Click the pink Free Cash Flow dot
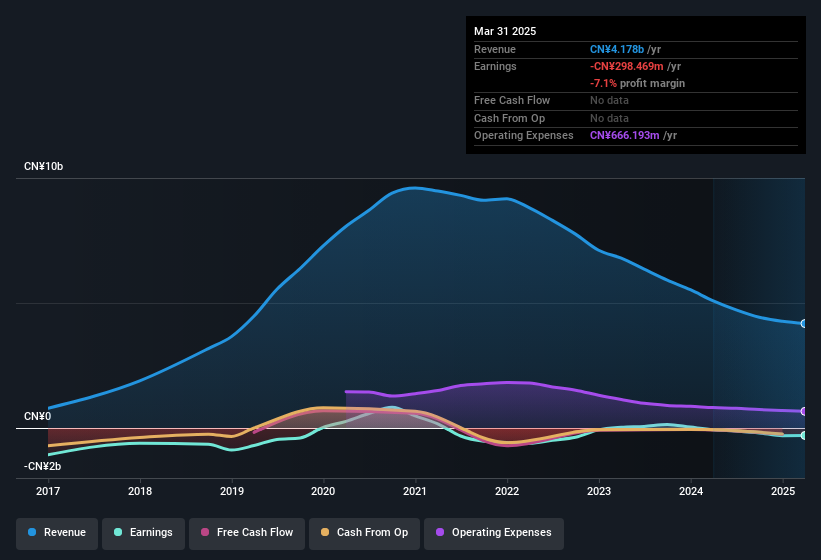 pyautogui.click(x=205, y=532)
